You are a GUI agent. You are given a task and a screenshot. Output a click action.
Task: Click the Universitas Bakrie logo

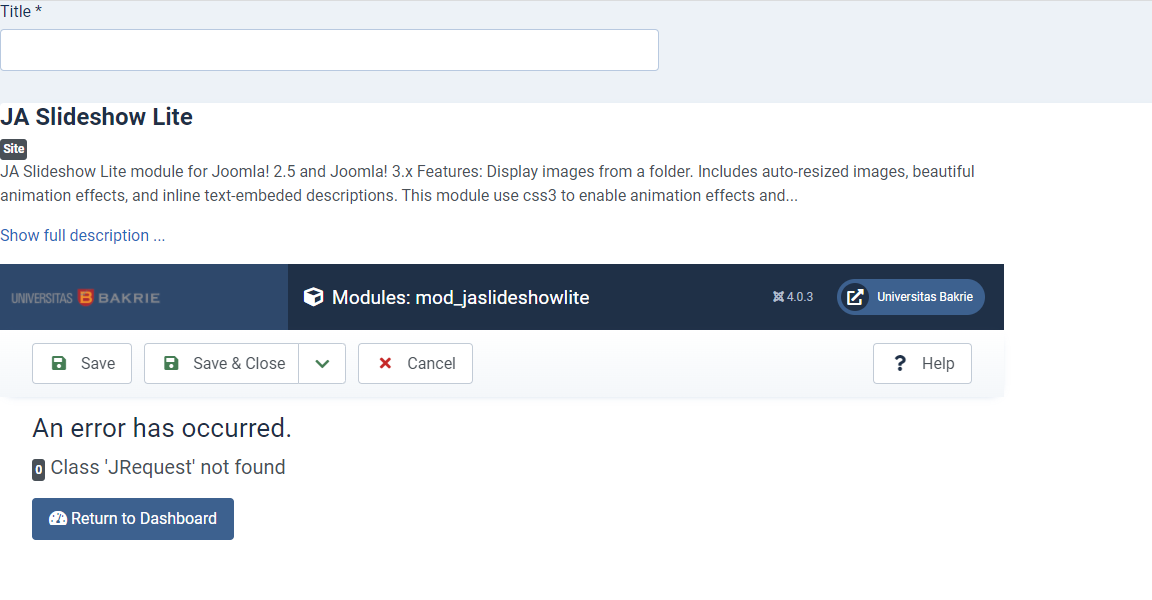point(86,297)
